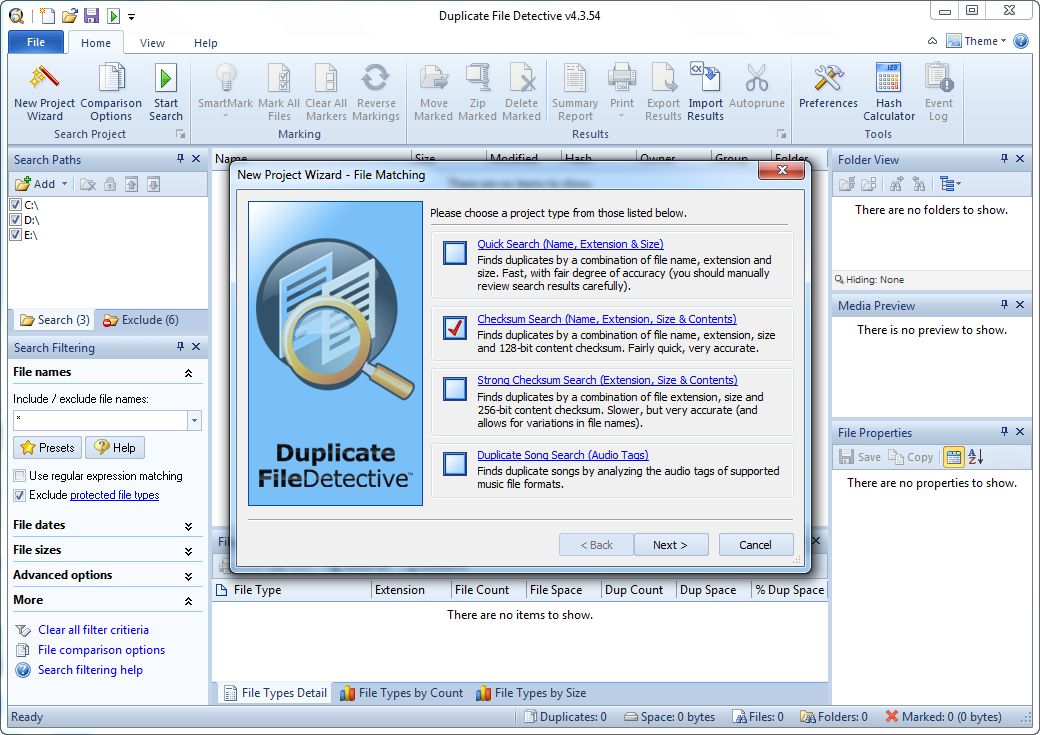The width and height of the screenshot is (1040, 735).
Task: Check the Strong Checksum Search checkbox
Action: point(455,389)
